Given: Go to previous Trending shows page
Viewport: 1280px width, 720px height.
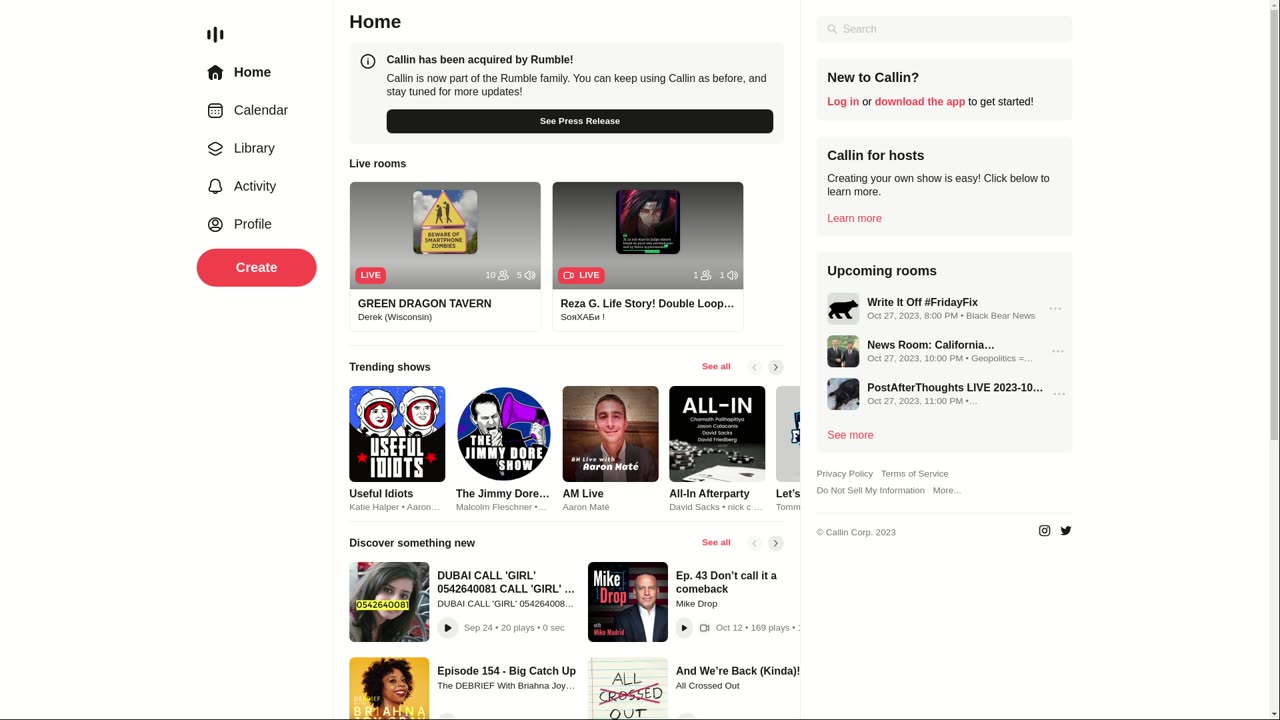Looking at the screenshot, I should pyautogui.click(x=755, y=367).
